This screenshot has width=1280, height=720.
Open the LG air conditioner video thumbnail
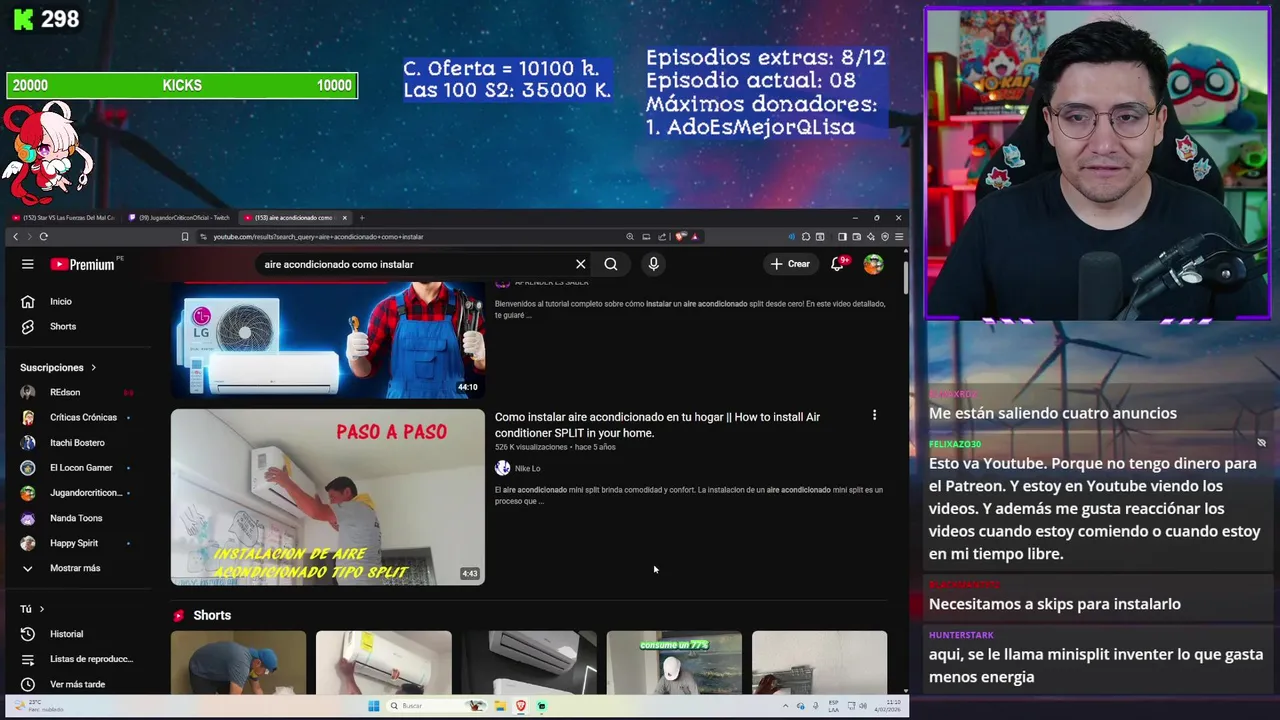pos(328,340)
